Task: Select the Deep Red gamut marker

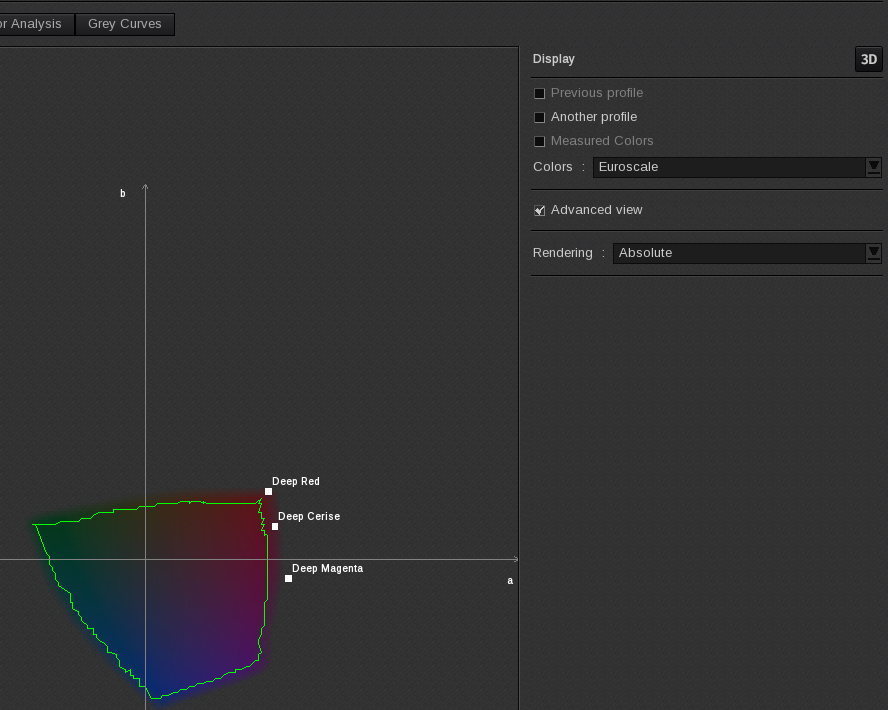Action: coord(267,491)
